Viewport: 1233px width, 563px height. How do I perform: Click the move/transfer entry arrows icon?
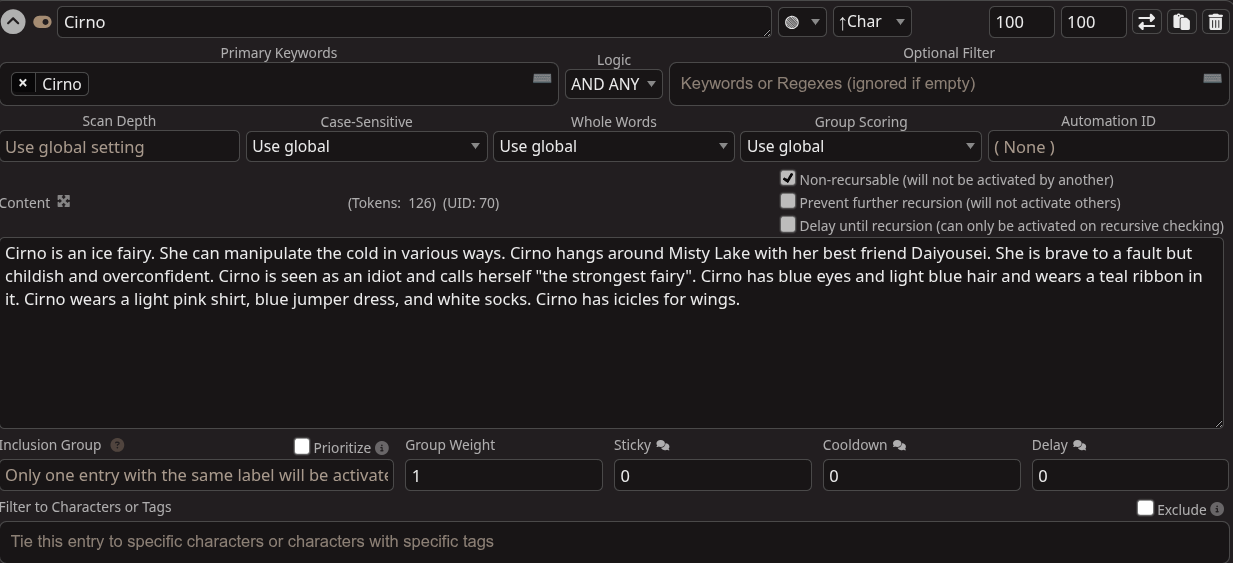pyautogui.click(x=1146, y=22)
